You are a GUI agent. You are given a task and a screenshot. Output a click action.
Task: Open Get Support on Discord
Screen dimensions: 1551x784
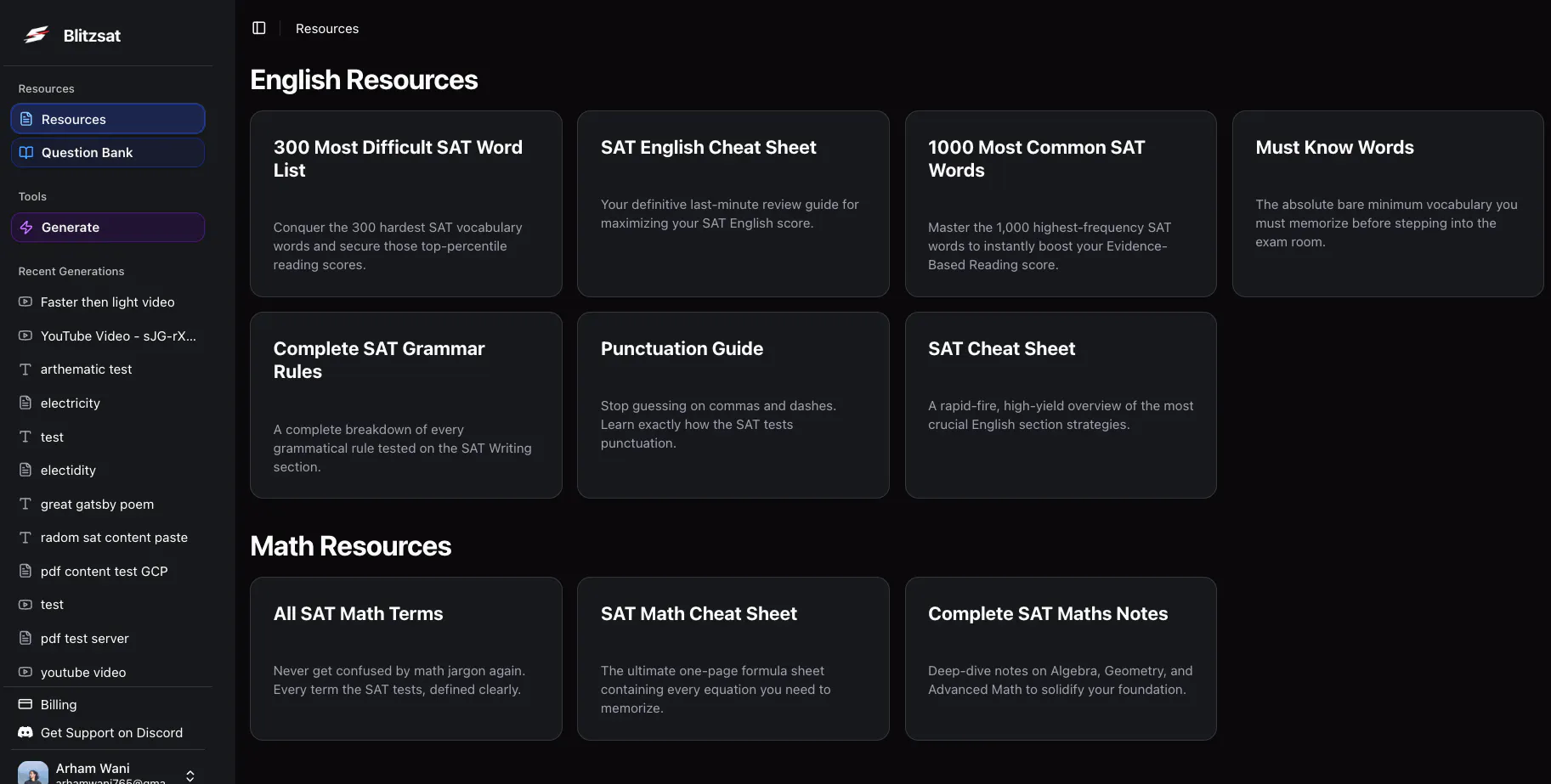(x=108, y=732)
